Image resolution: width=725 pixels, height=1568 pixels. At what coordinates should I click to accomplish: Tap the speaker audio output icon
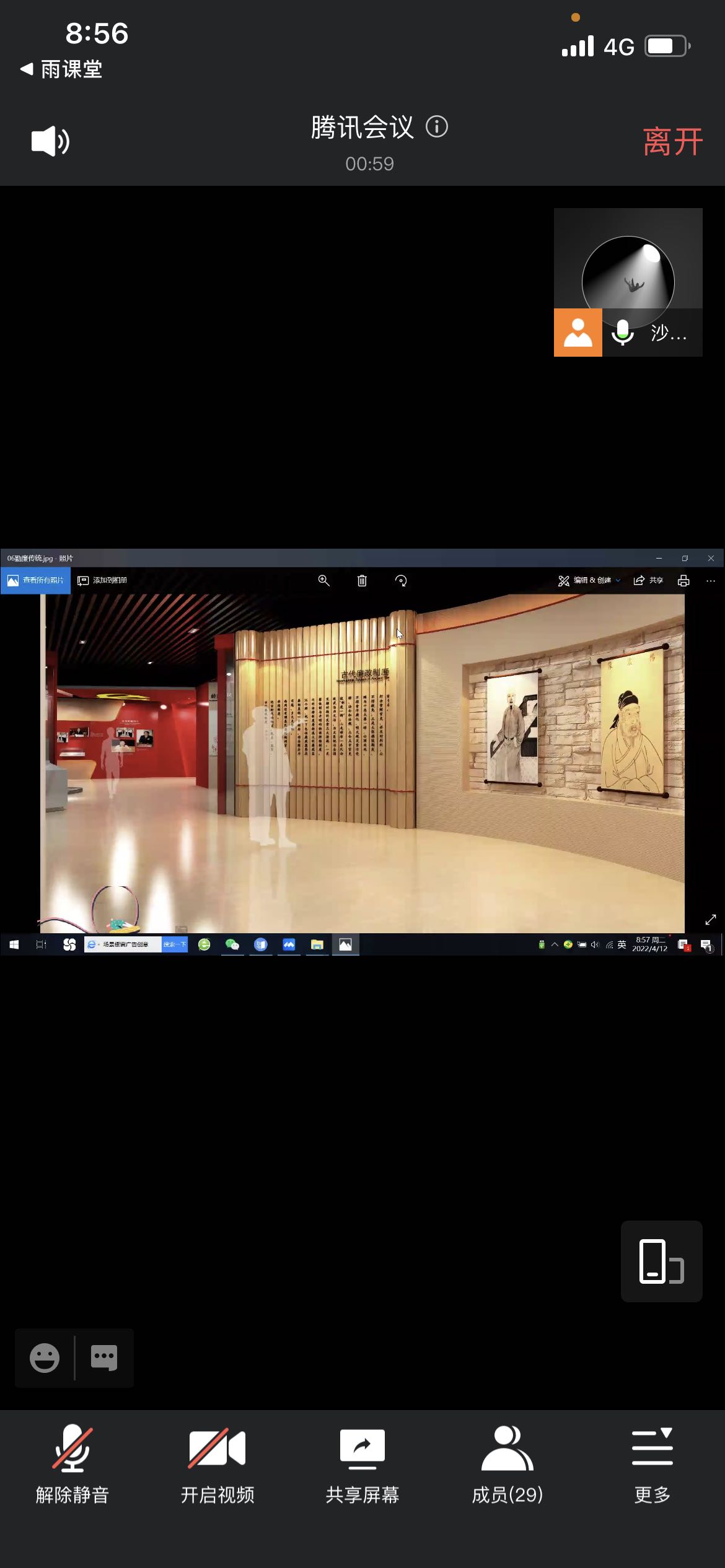click(50, 141)
